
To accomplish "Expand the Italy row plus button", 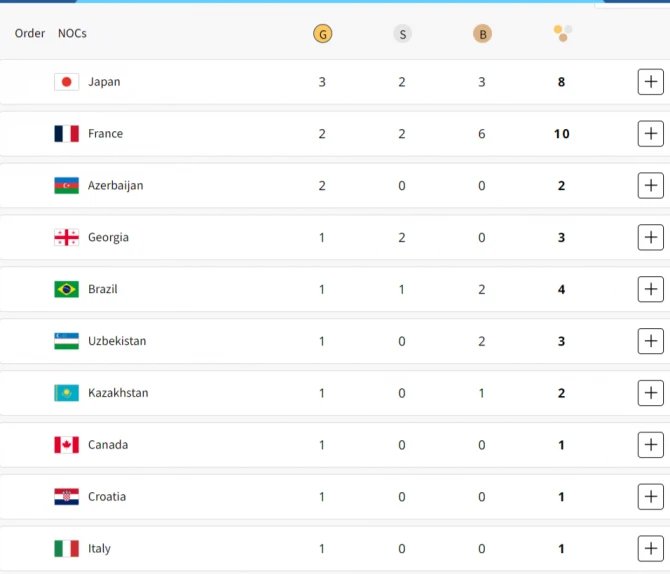I will [x=650, y=548].
